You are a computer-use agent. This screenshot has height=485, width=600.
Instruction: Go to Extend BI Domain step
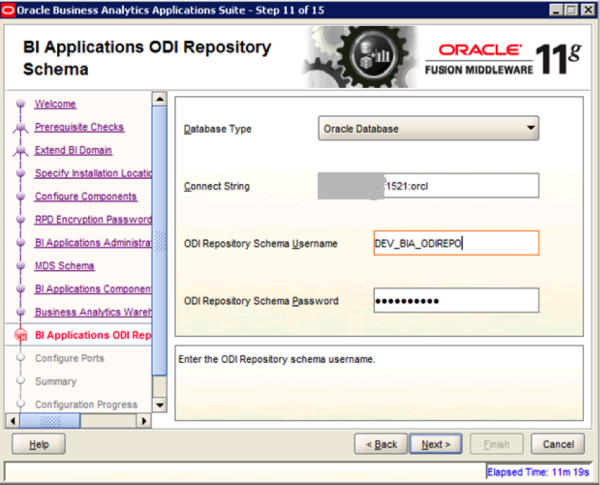[73, 150]
